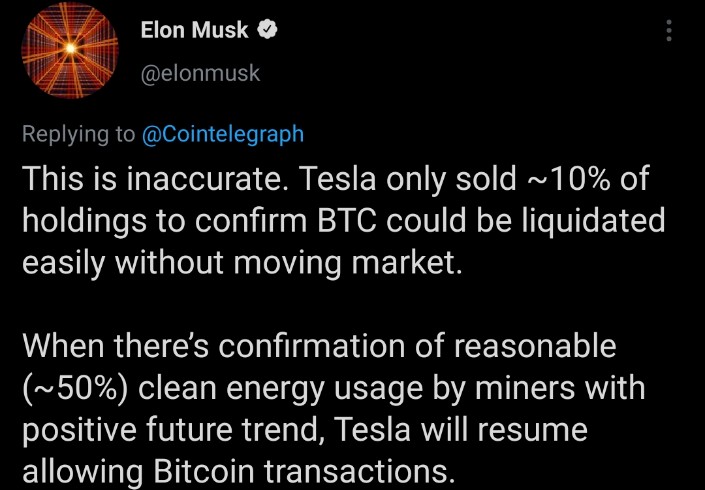705x490 pixels.
Task: Open the @Cointelegraph mention link
Action: (x=223, y=134)
